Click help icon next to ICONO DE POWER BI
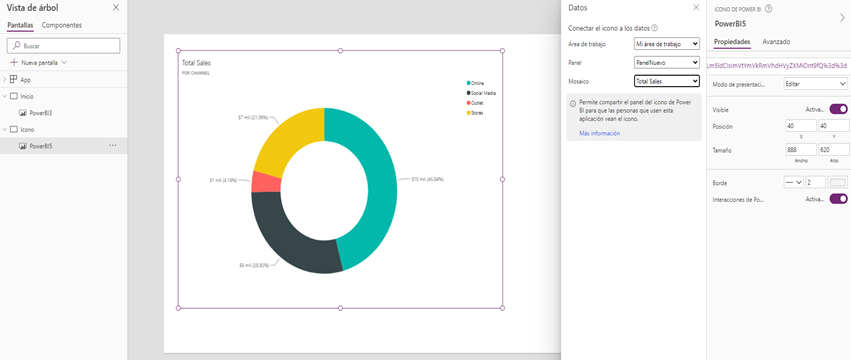The image size is (851, 360). click(x=769, y=9)
